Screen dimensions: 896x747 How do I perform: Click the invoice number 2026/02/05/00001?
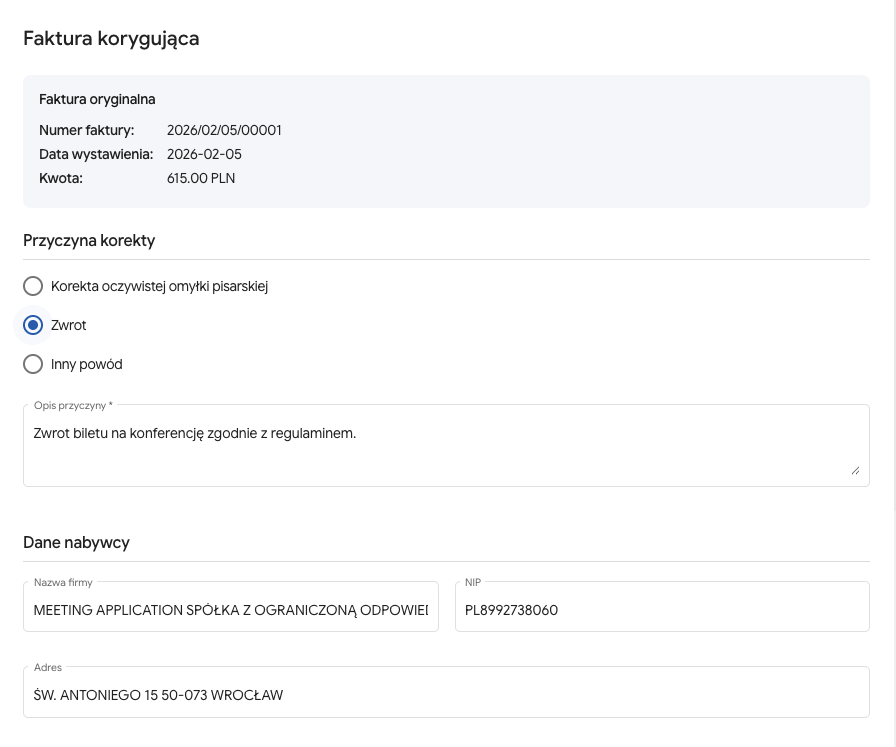click(x=224, y=130)
